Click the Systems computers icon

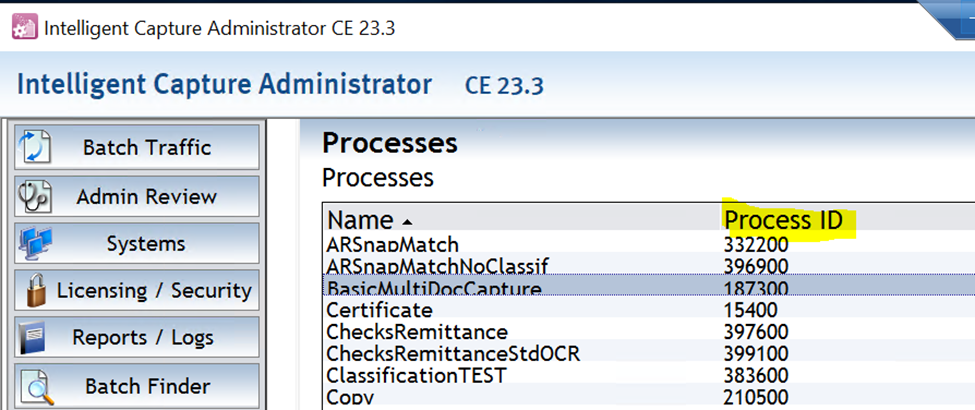click(x=35, y=243)
